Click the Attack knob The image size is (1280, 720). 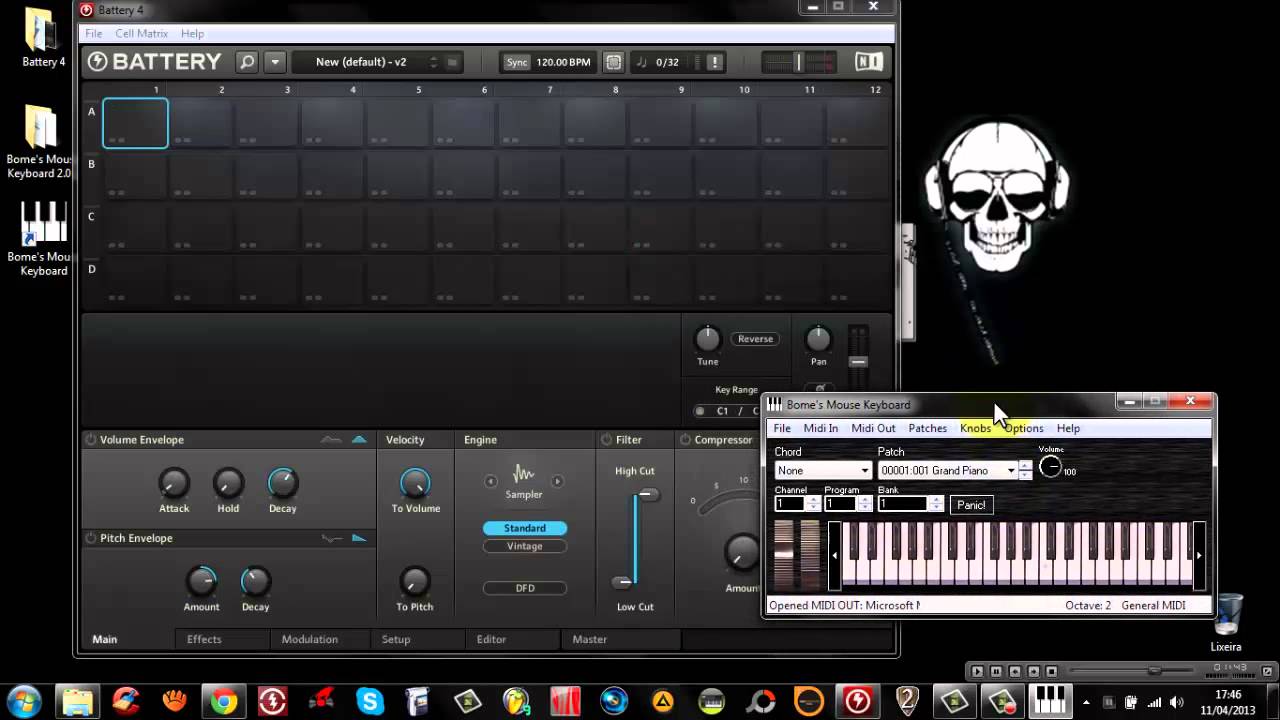pyautogui.click(x=174, y=484)
